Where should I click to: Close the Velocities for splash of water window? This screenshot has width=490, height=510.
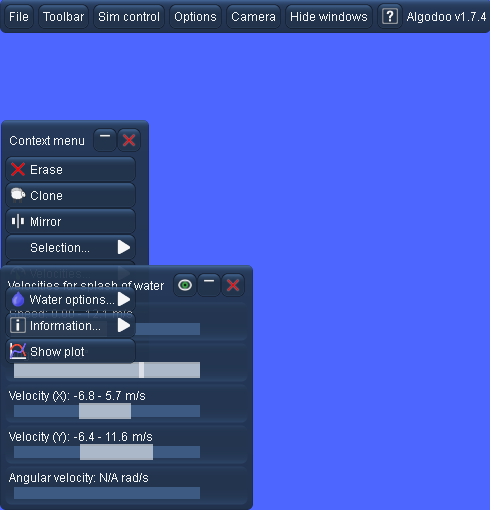tap(233, 285)
